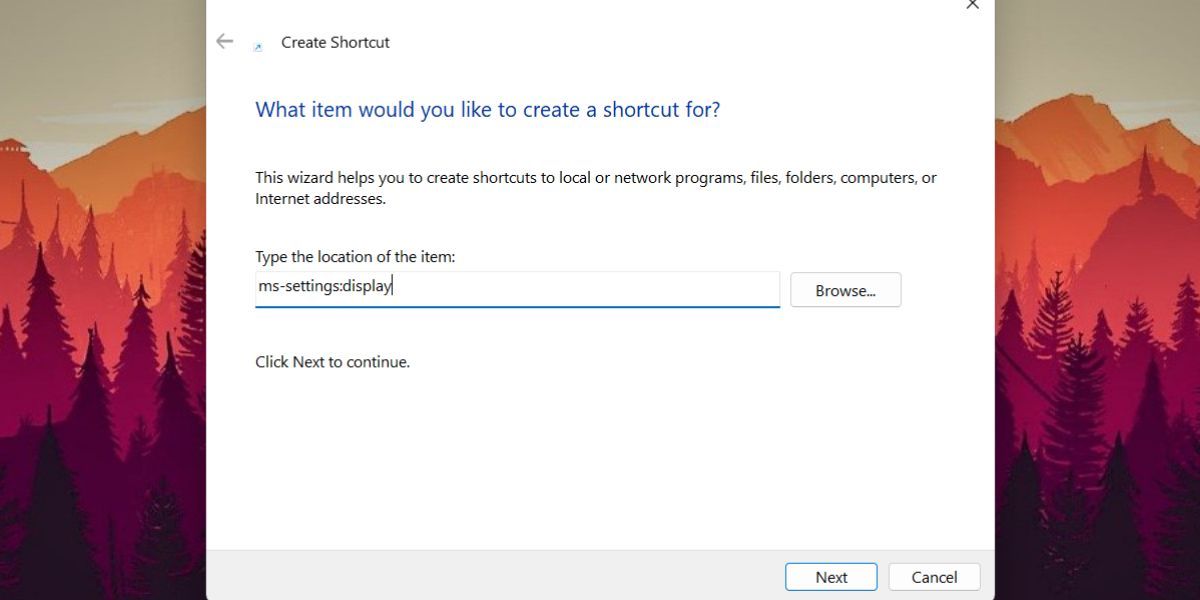This screenshot has height=600, width=1200.
Task: Click Next to continue the wizard
Action: coord(831,577)
